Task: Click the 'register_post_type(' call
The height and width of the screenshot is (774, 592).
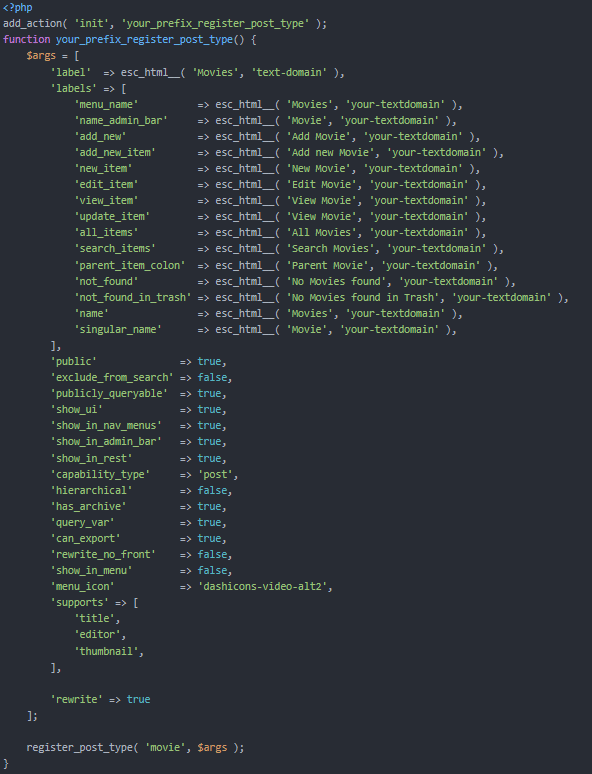Action: point(82,747)
